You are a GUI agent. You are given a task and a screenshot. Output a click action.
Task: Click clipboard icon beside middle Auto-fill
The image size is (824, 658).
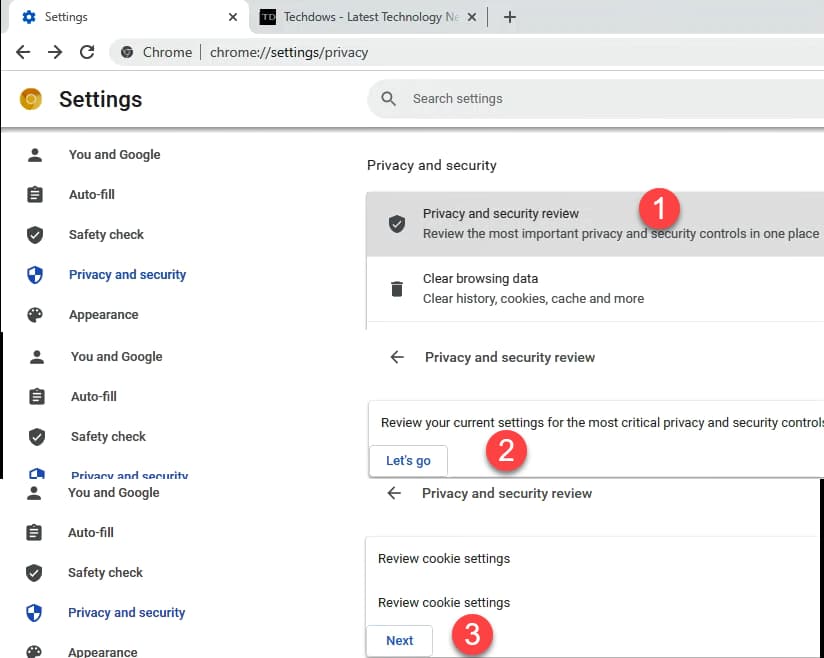(x=37, y=396)
